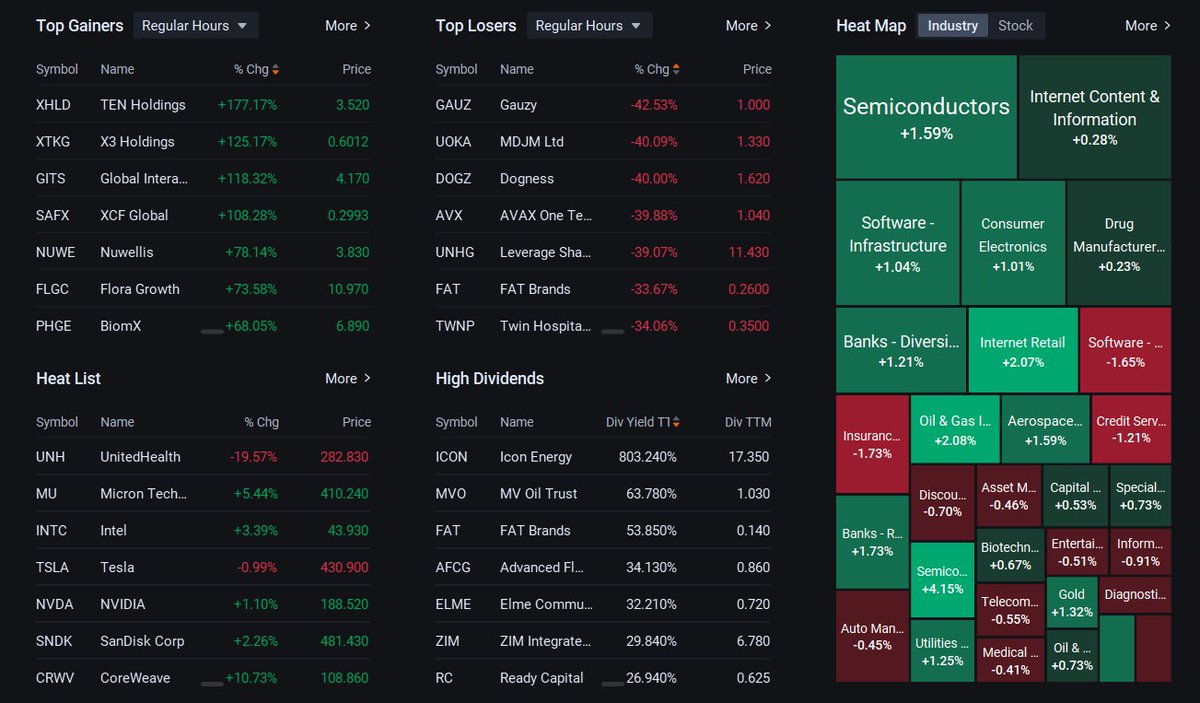1200x703 pixels.
Task: Click the Telecom -0.55% tile
Action: point(1010,609)
